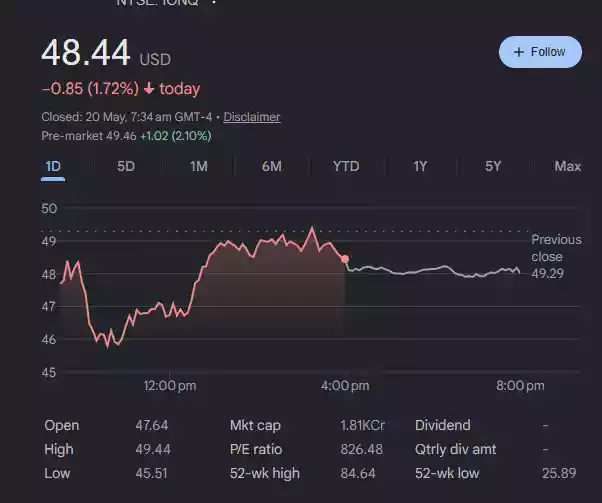This screenshot has height=503, width=602.
Task: Open the Disclaimer link
Action: [252, 117]
